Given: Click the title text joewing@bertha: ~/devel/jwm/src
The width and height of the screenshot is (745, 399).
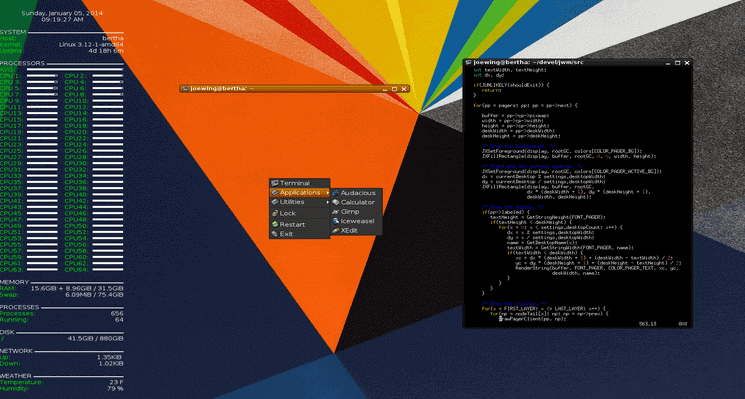Looking at the screenshot, I should 528,62.
